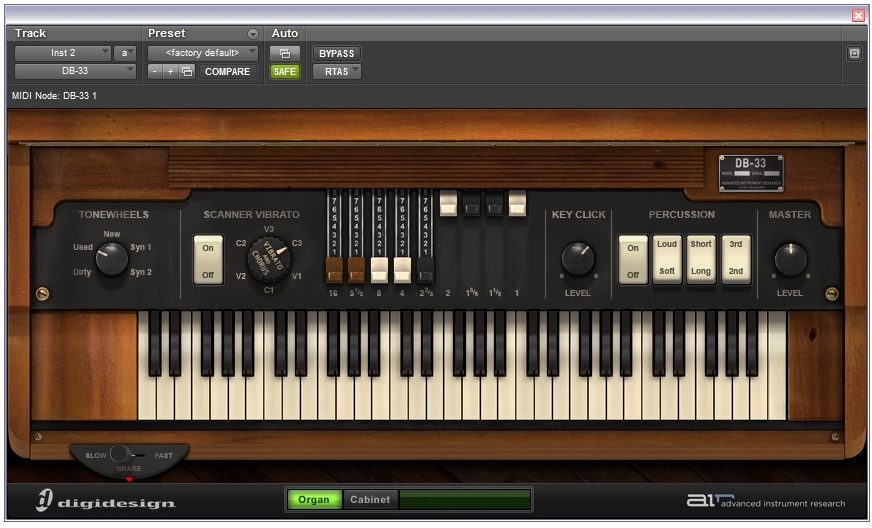The image size is (872, 528).
Task: Click the 4 foot drawbar handle
Action: point(402,269)
